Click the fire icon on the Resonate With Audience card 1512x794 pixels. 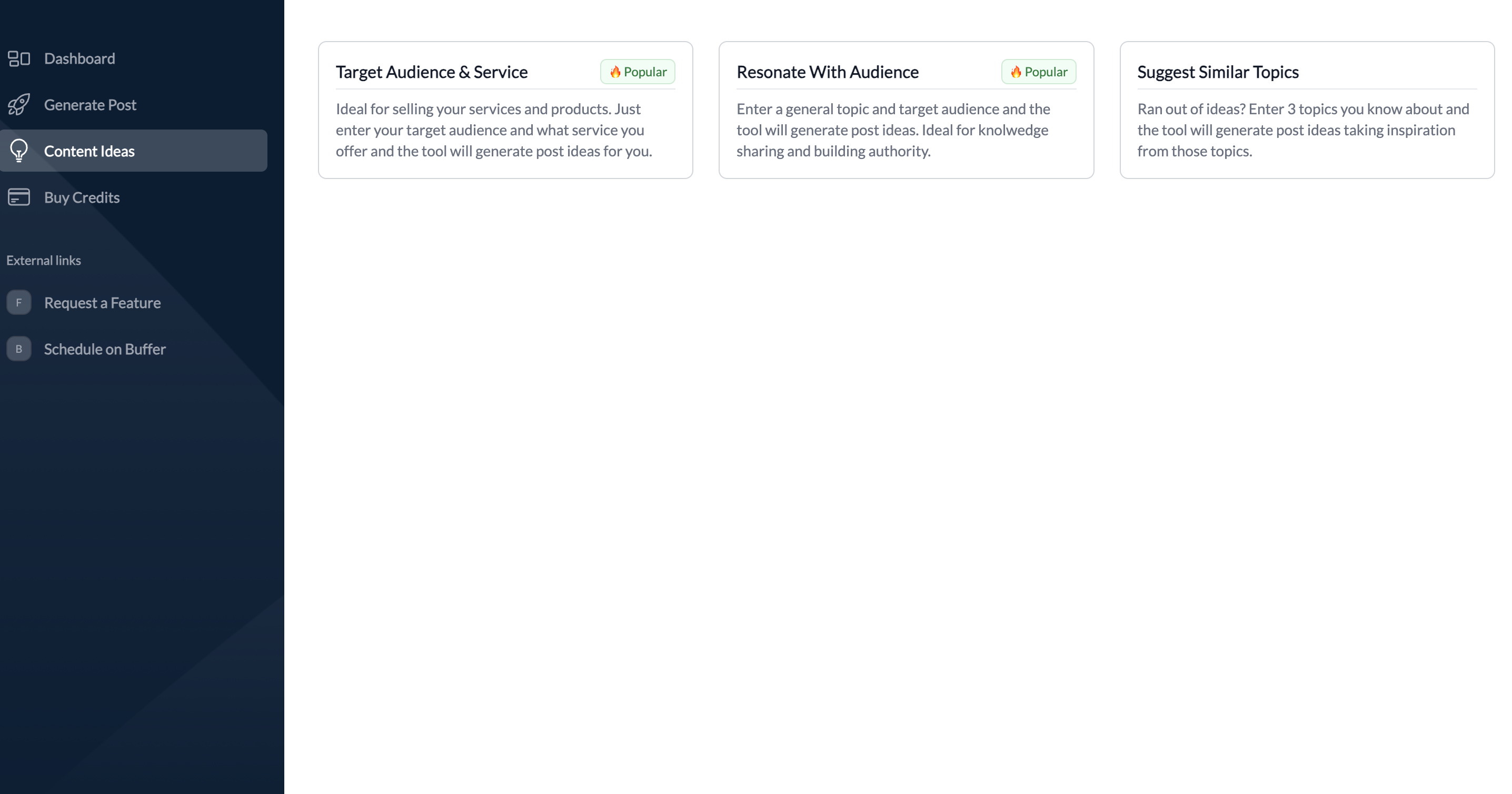(1016, 72)
